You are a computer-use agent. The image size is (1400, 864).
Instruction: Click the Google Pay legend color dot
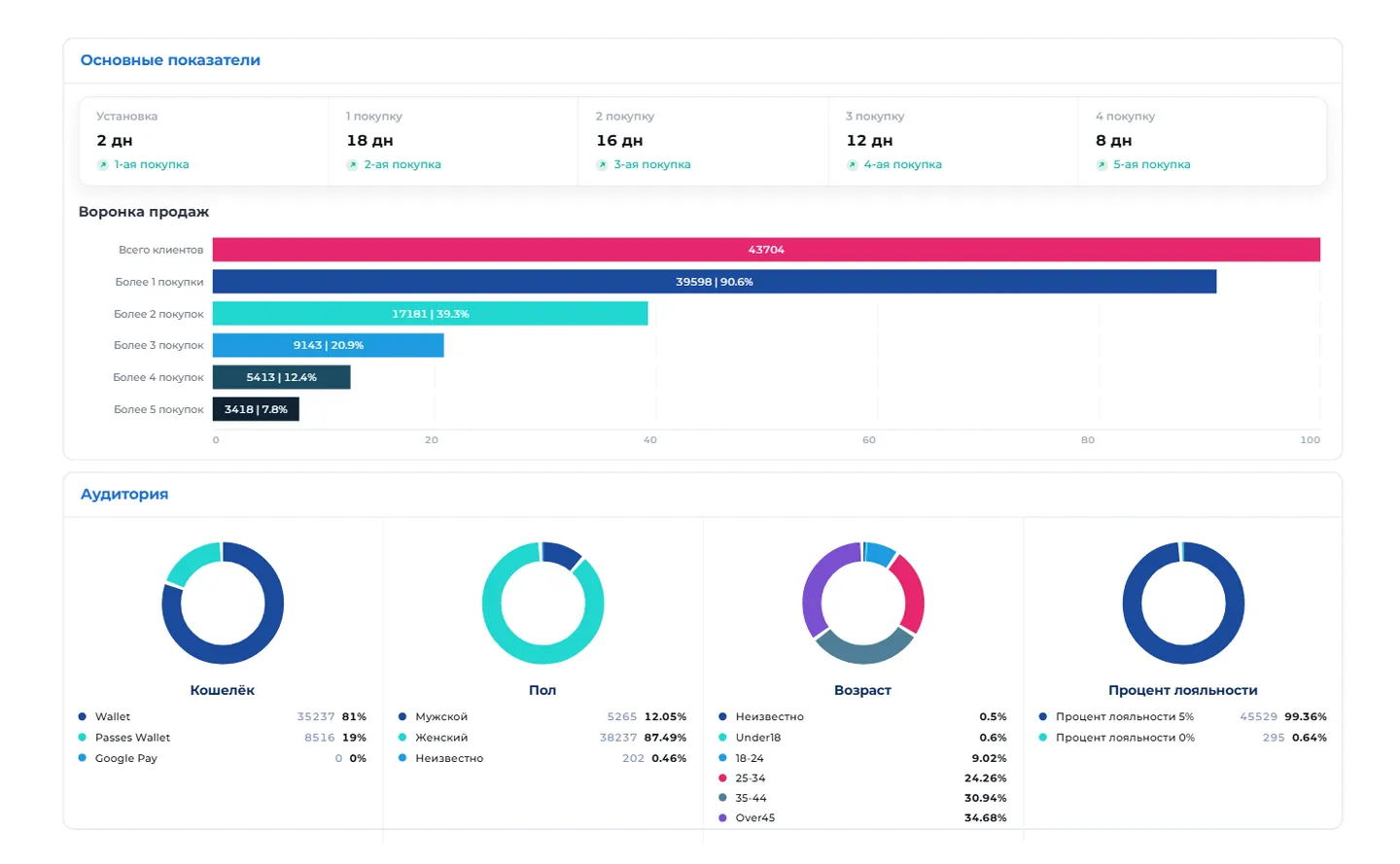click(83, 758)
